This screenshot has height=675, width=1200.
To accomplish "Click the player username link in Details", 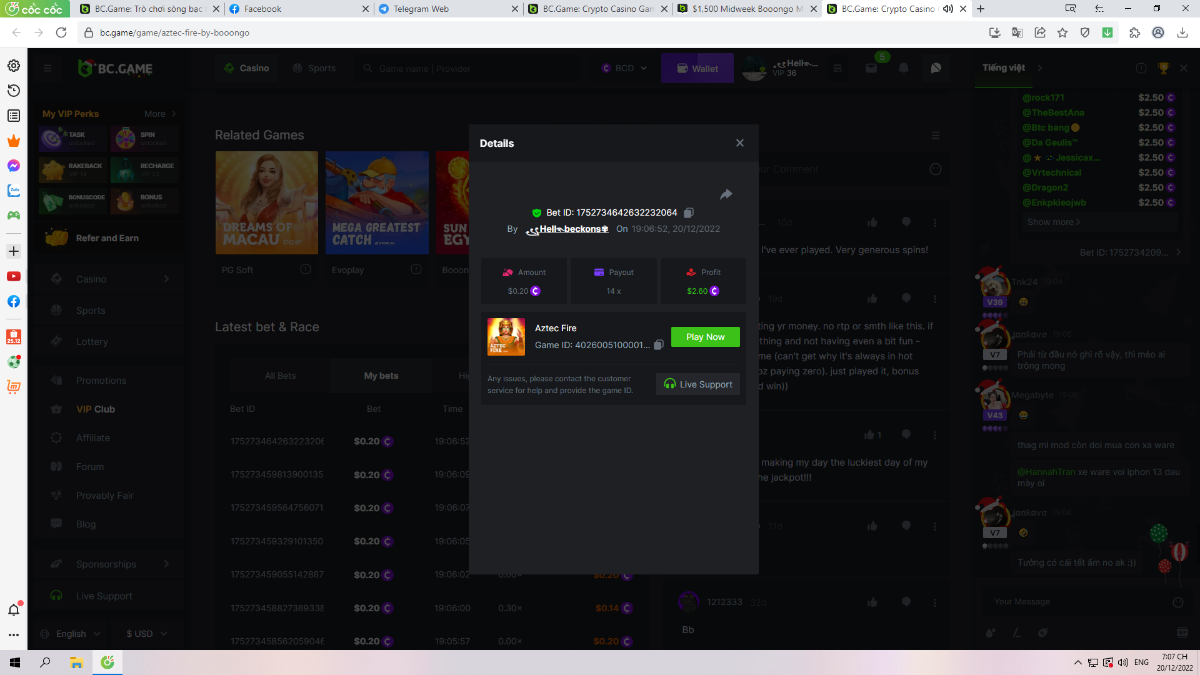I will [x=568, y=229].
